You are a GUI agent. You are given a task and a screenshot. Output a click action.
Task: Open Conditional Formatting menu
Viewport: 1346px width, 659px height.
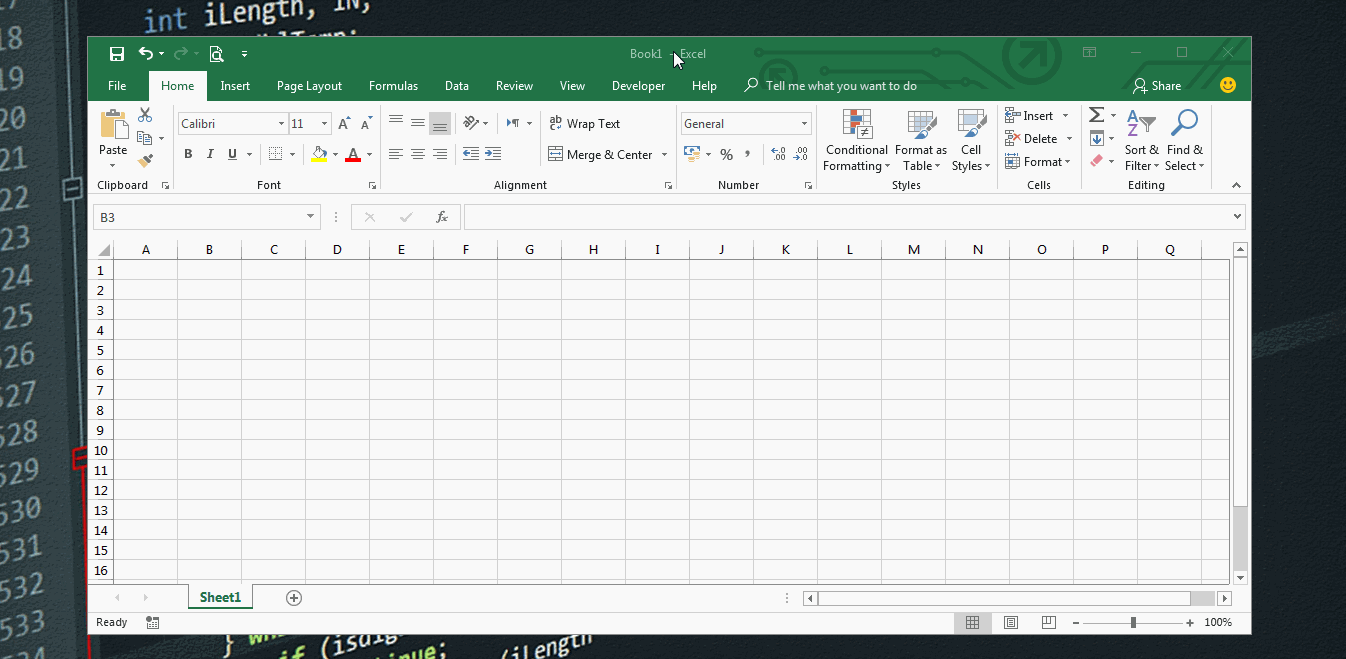coord(857,141)
